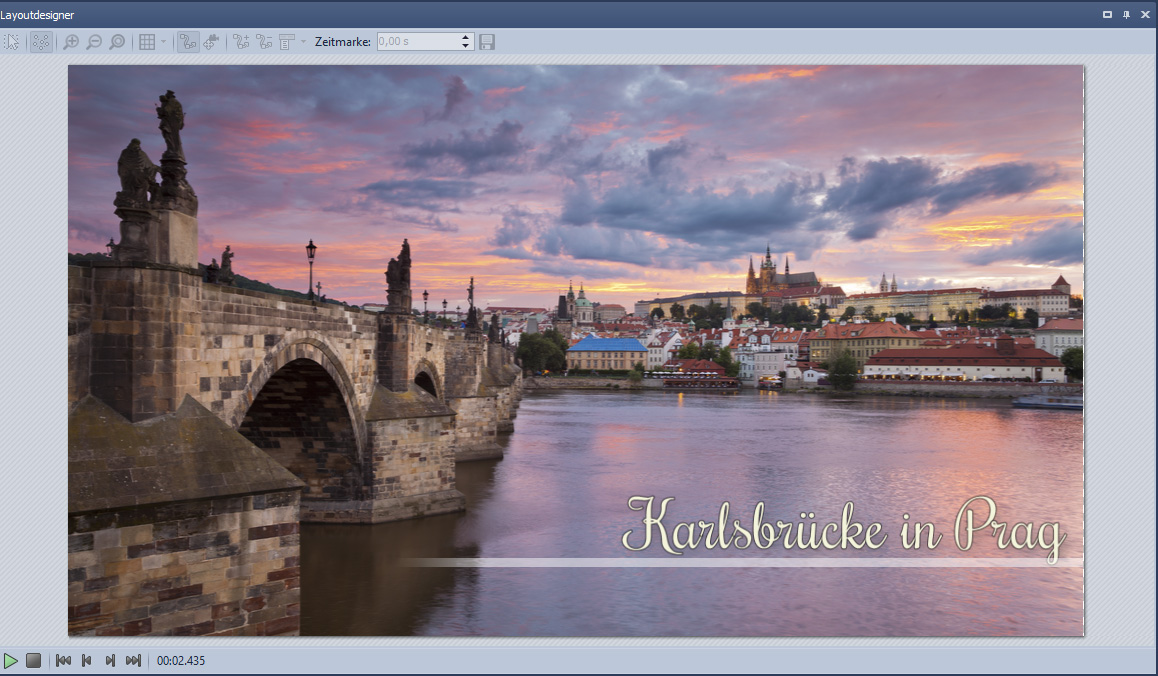
Task: Toggle the grid display button
Action: (147, 42)
